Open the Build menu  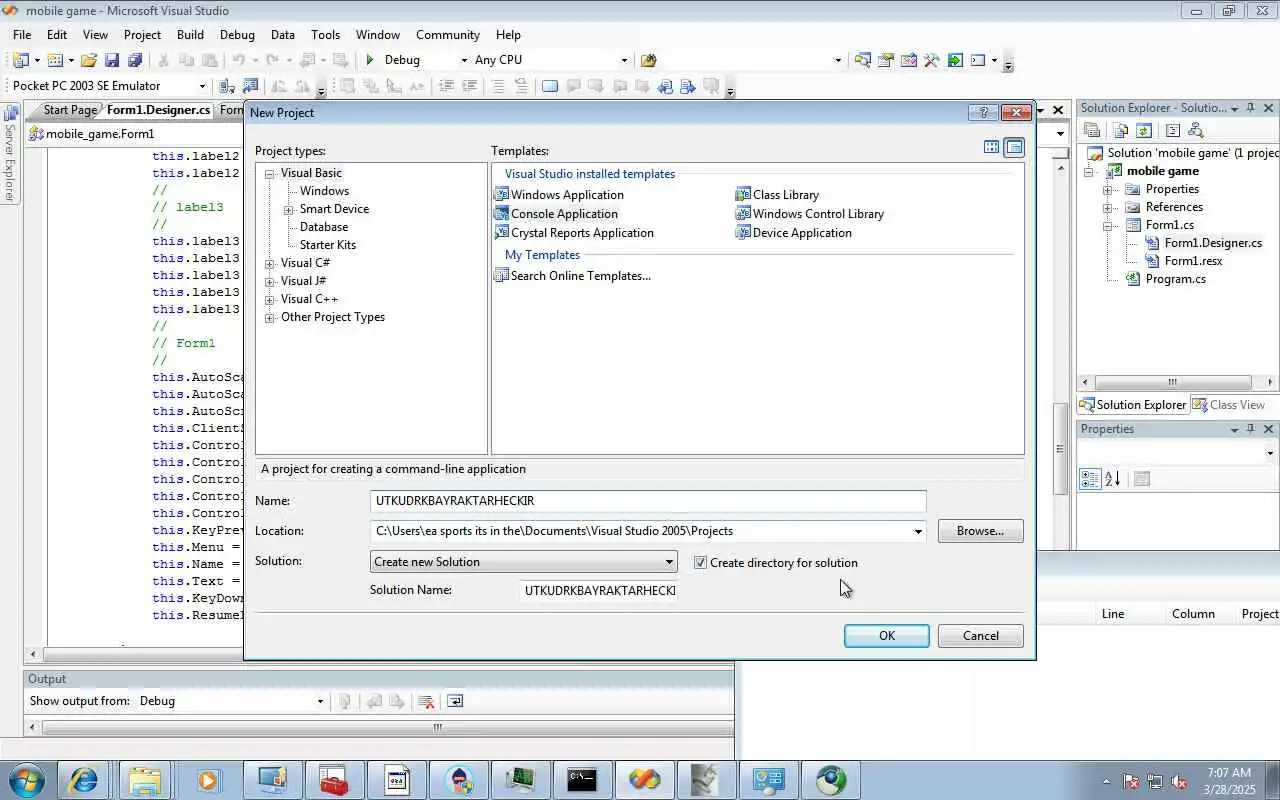click(190, 35)
